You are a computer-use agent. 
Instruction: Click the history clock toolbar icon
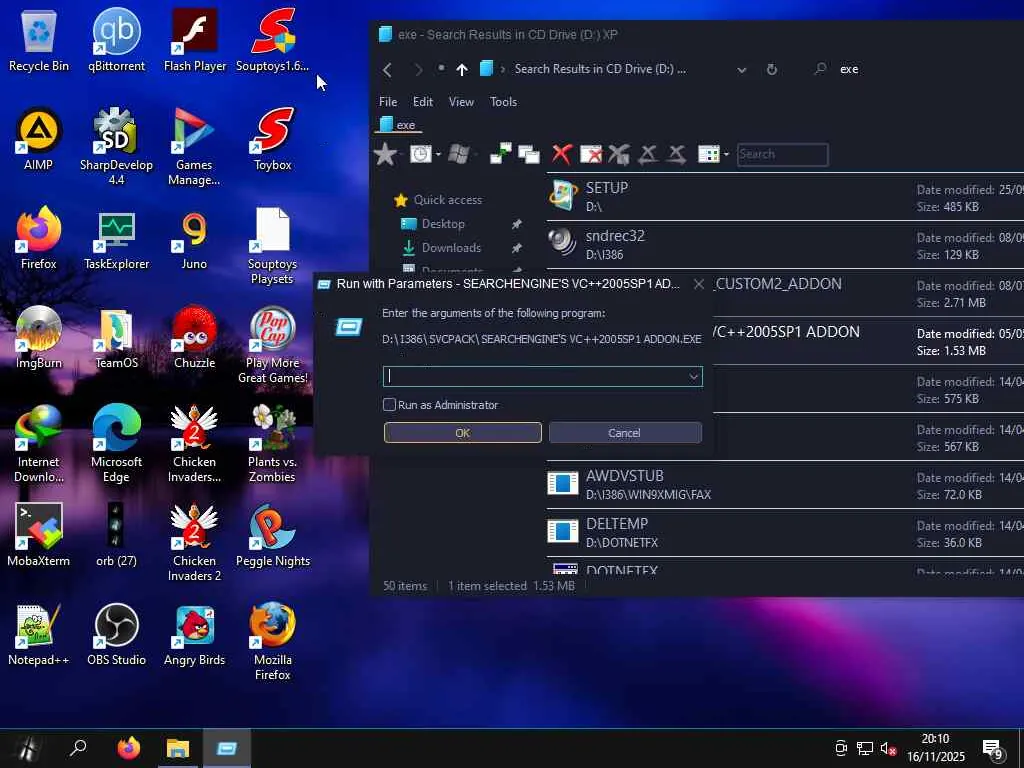(420, 155)
